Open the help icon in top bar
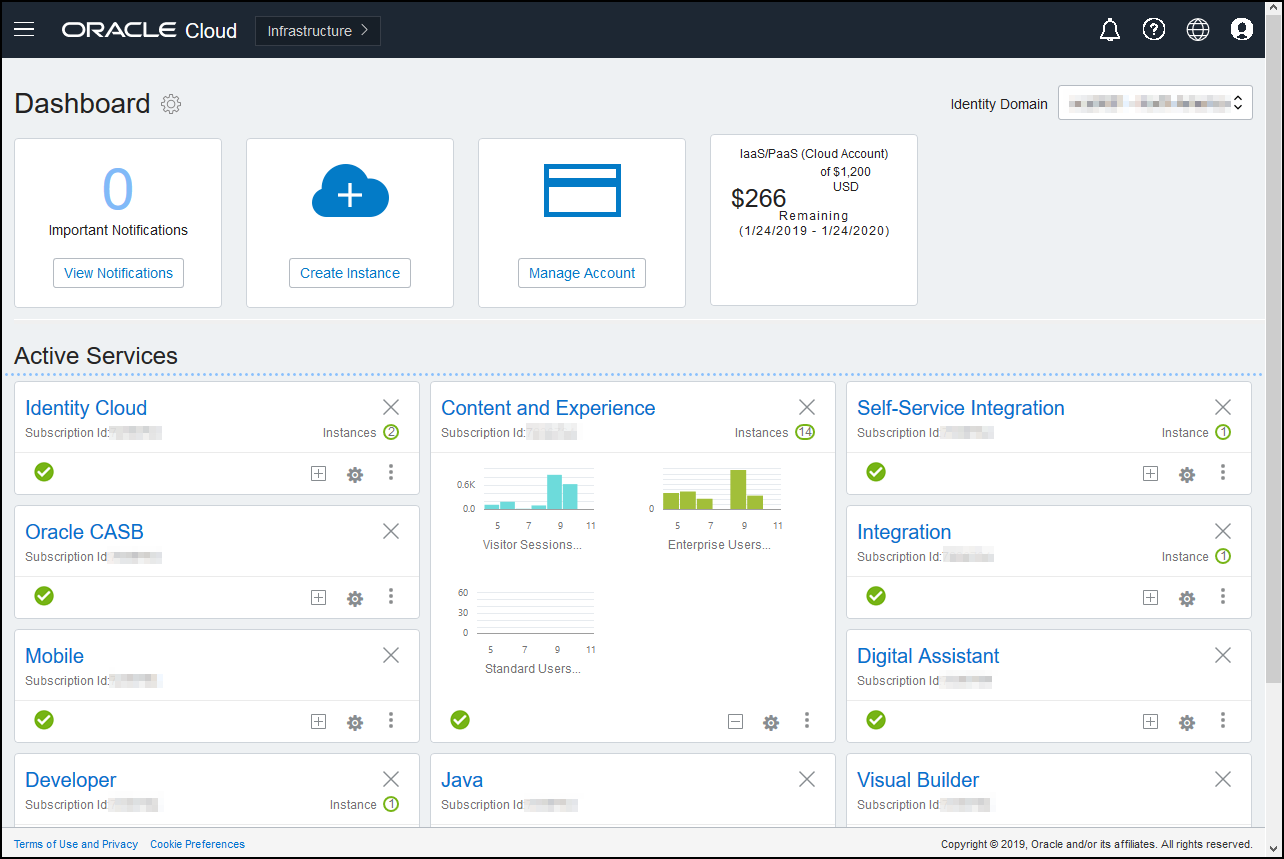Viewport: 1284px width, 859px height. (x=1154, y=29)
